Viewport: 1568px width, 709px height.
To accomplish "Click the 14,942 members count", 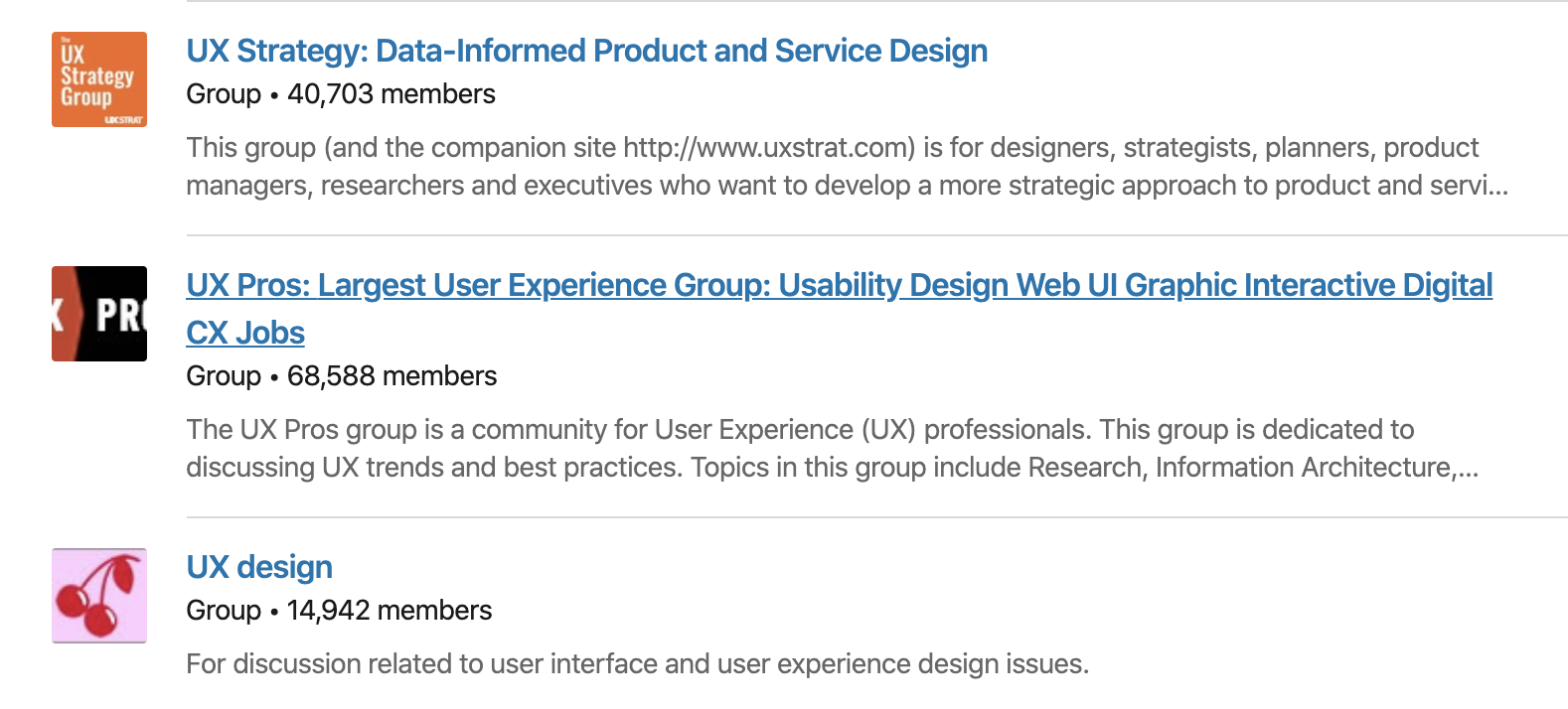I will (x=389, y=611).
